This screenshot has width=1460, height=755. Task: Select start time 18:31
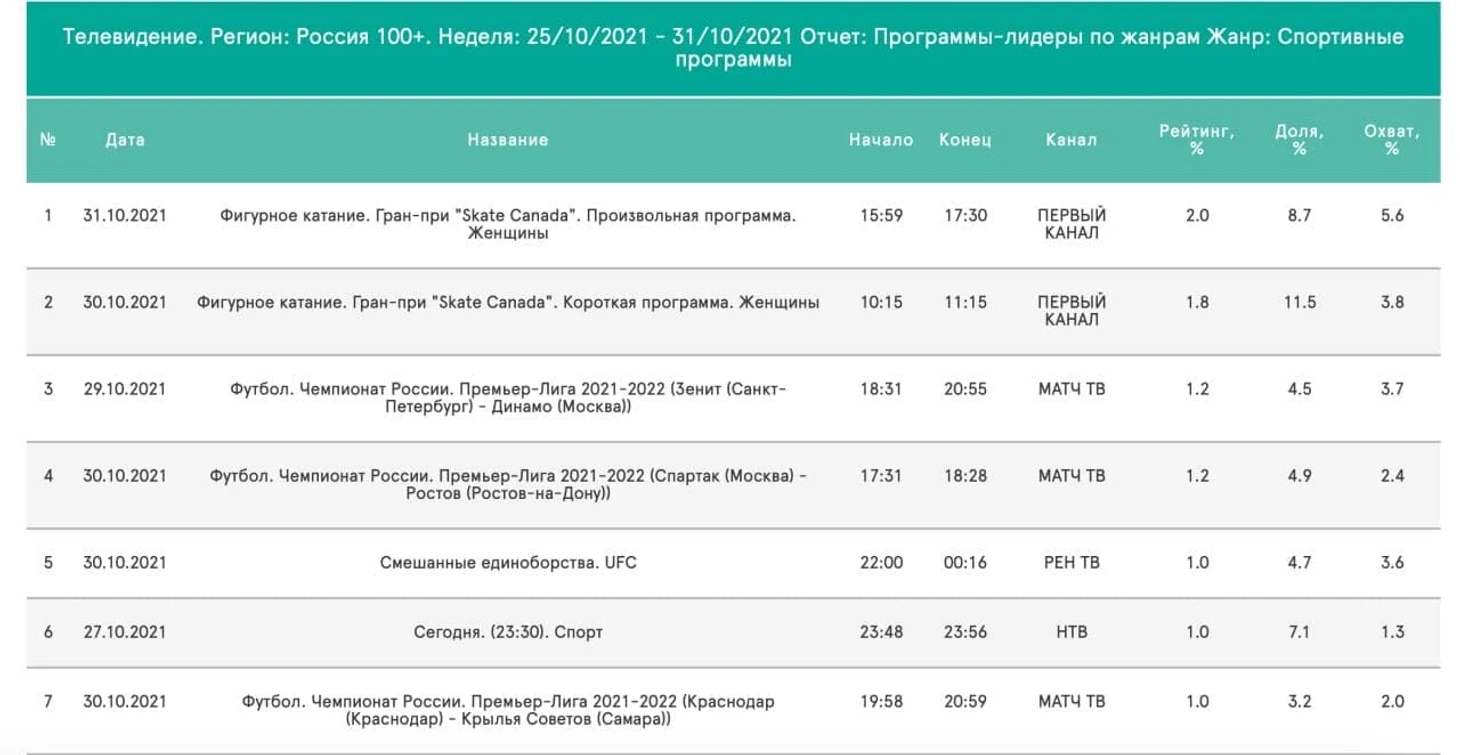pos(881,389)
